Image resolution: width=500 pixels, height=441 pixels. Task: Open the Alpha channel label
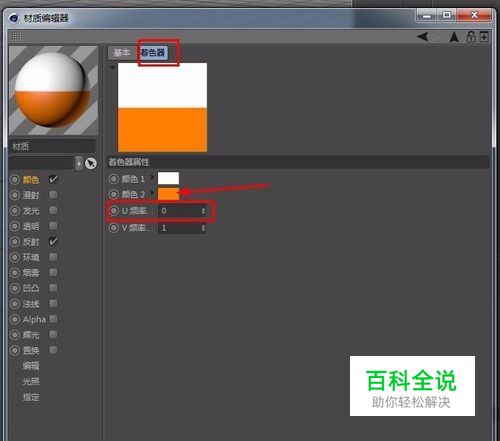(34, 319)
